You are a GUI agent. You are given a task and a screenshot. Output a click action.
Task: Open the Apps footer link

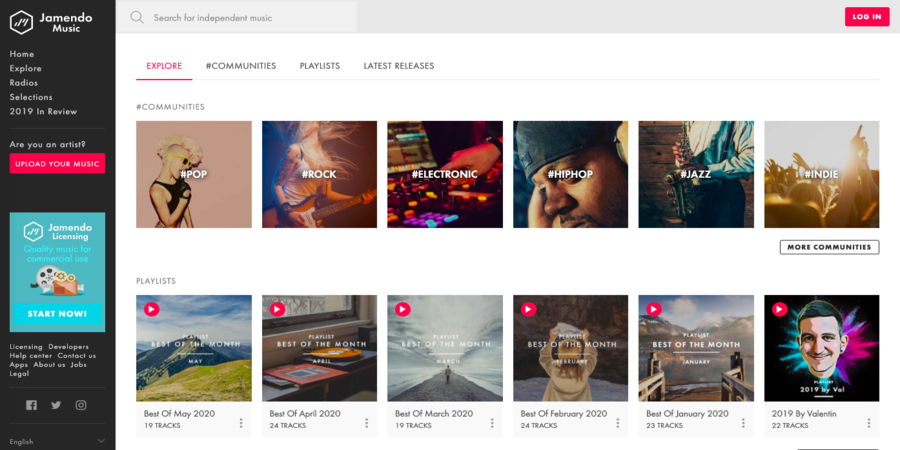pyautogui.click(x=18, y=364)
